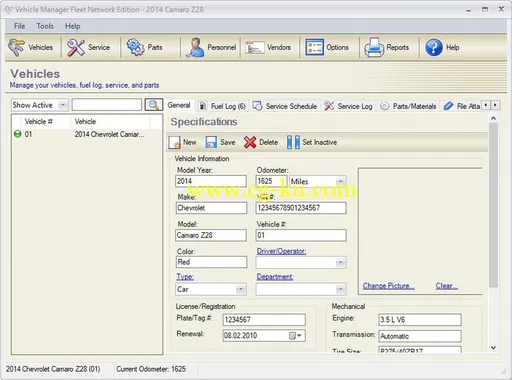Viewport: 512px width, 380px height.
Task: Expand the Department dropdown
Action: click(x=340, y=289)
